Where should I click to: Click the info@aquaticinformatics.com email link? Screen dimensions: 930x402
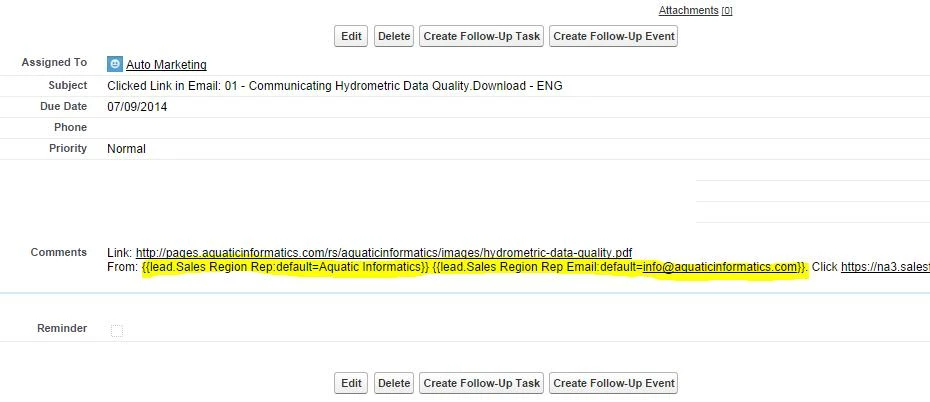pyautogui.click(x=720, y=267)
